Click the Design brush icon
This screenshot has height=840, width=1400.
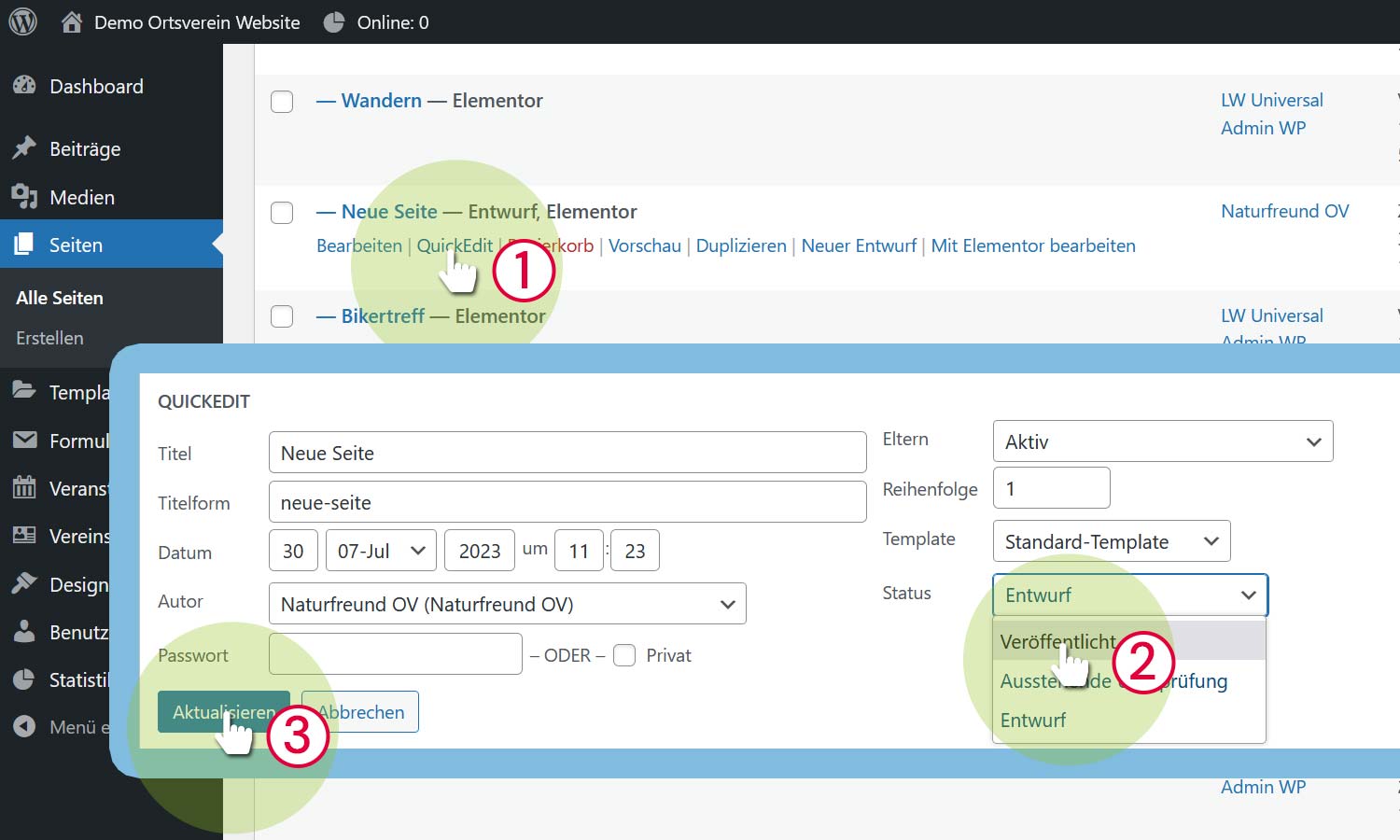click(x=24, y=583)
